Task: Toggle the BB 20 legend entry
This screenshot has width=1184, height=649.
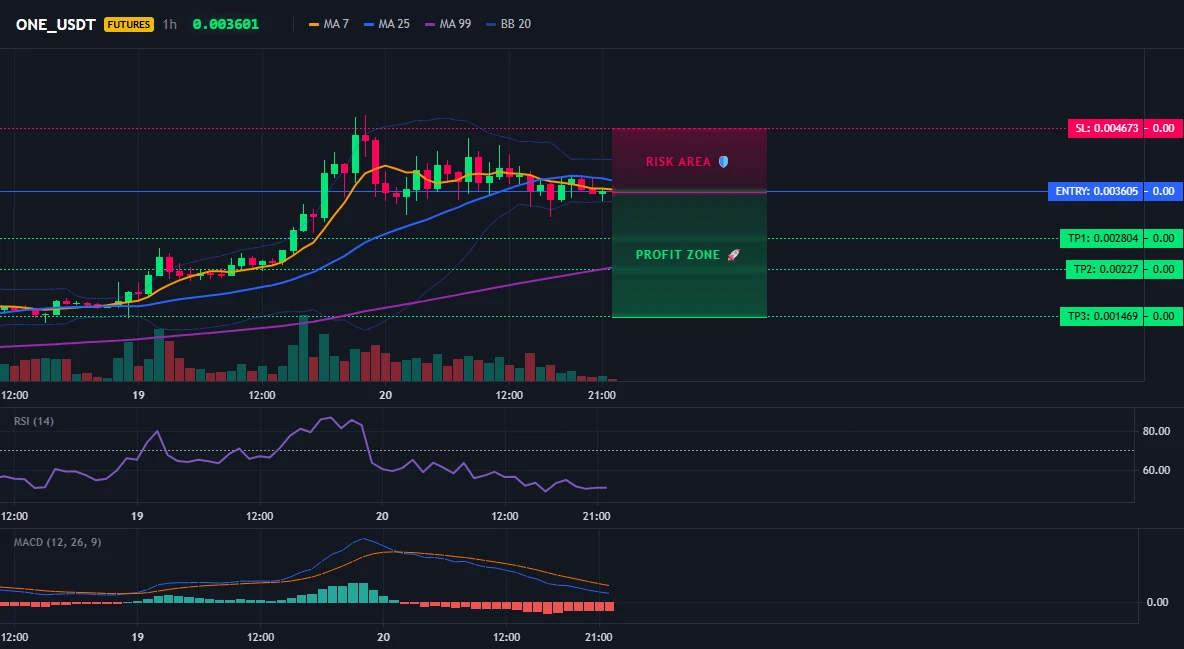Action: point(509,24)
